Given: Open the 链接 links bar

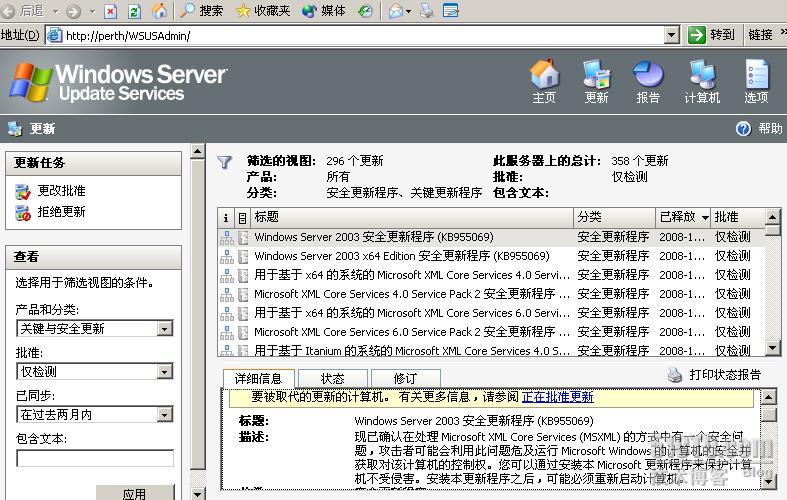Looking at the screenshot, I should (x=760, y=35).
